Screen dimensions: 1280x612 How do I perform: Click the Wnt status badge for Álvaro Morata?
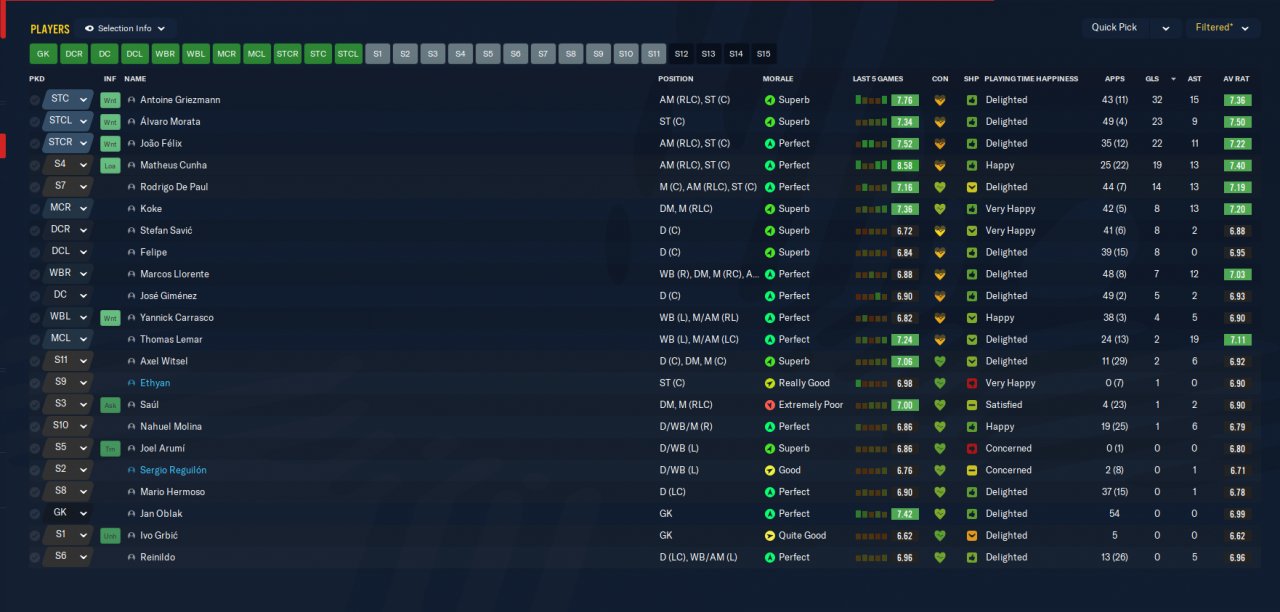[x=110, y=122]
